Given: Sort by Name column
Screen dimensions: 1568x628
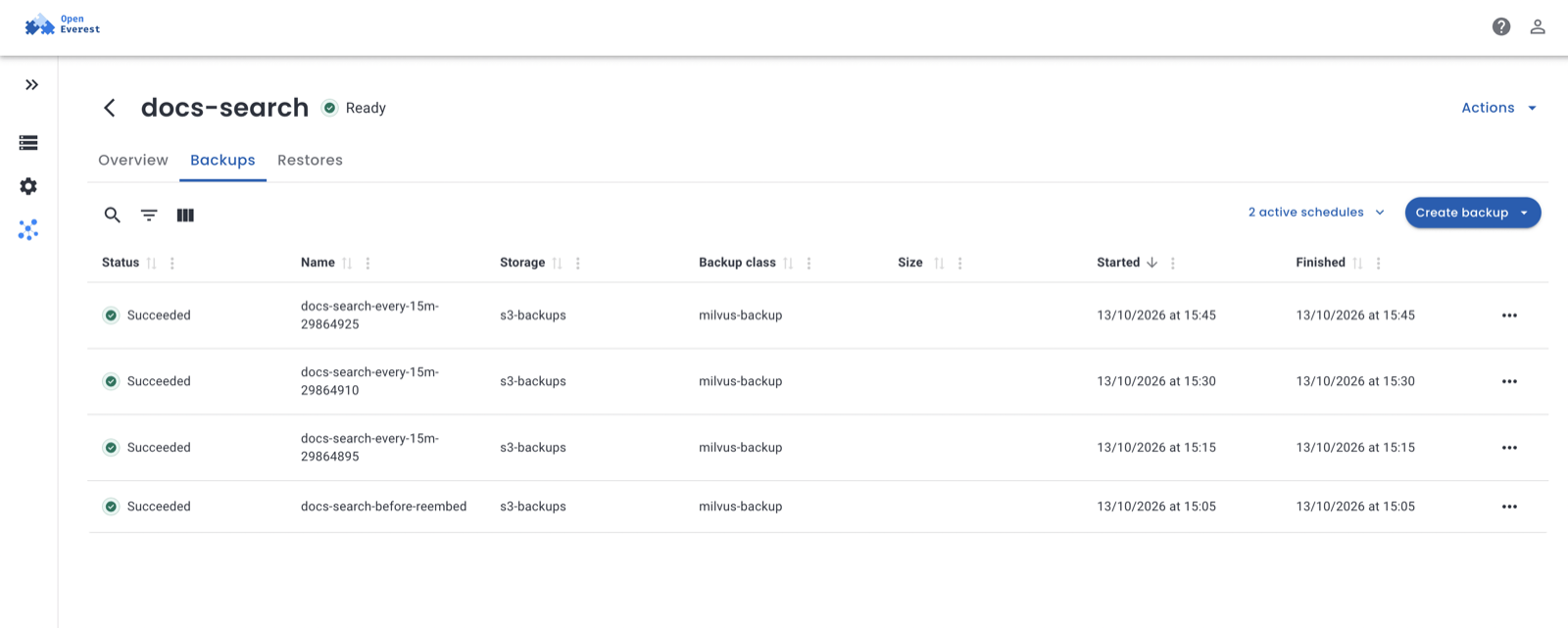Looking at the screenshot, I should [x=347, y=264].
